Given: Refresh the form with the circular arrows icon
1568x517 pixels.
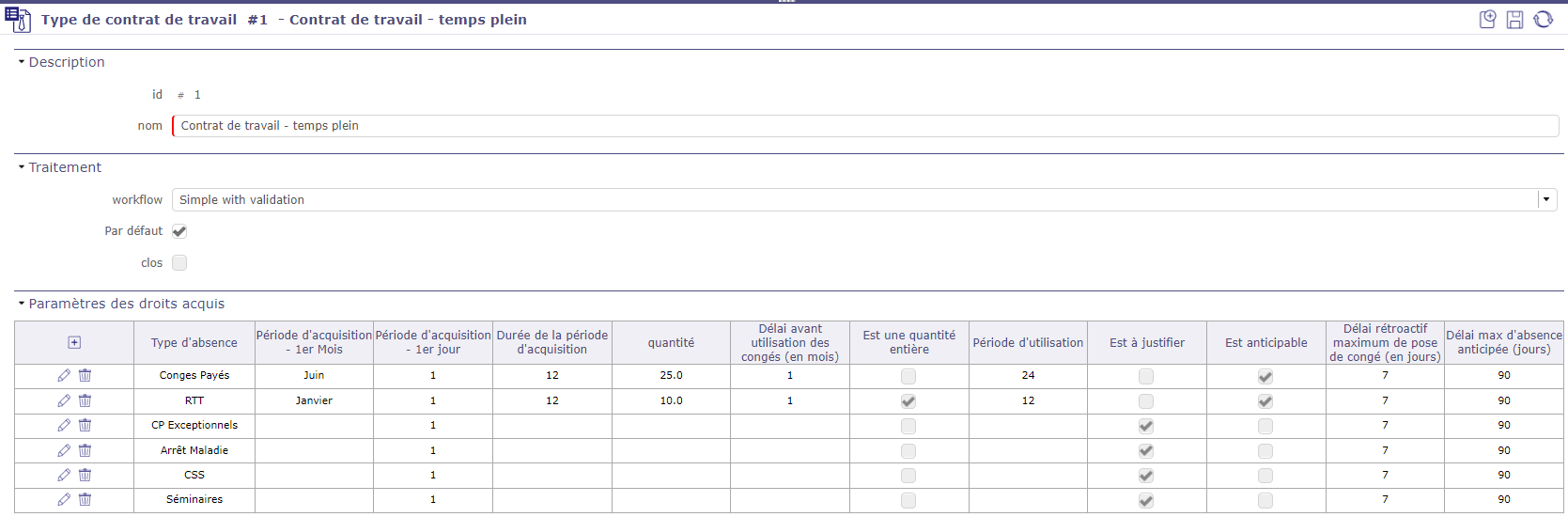Looking at the screenshot, I should 1543,20.
